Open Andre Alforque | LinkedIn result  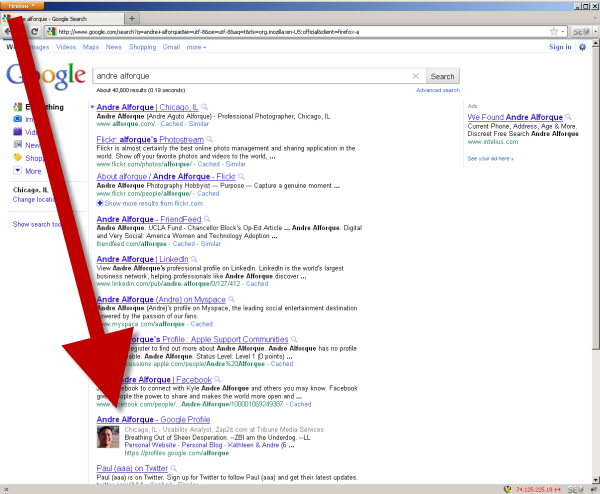point(142,259)
